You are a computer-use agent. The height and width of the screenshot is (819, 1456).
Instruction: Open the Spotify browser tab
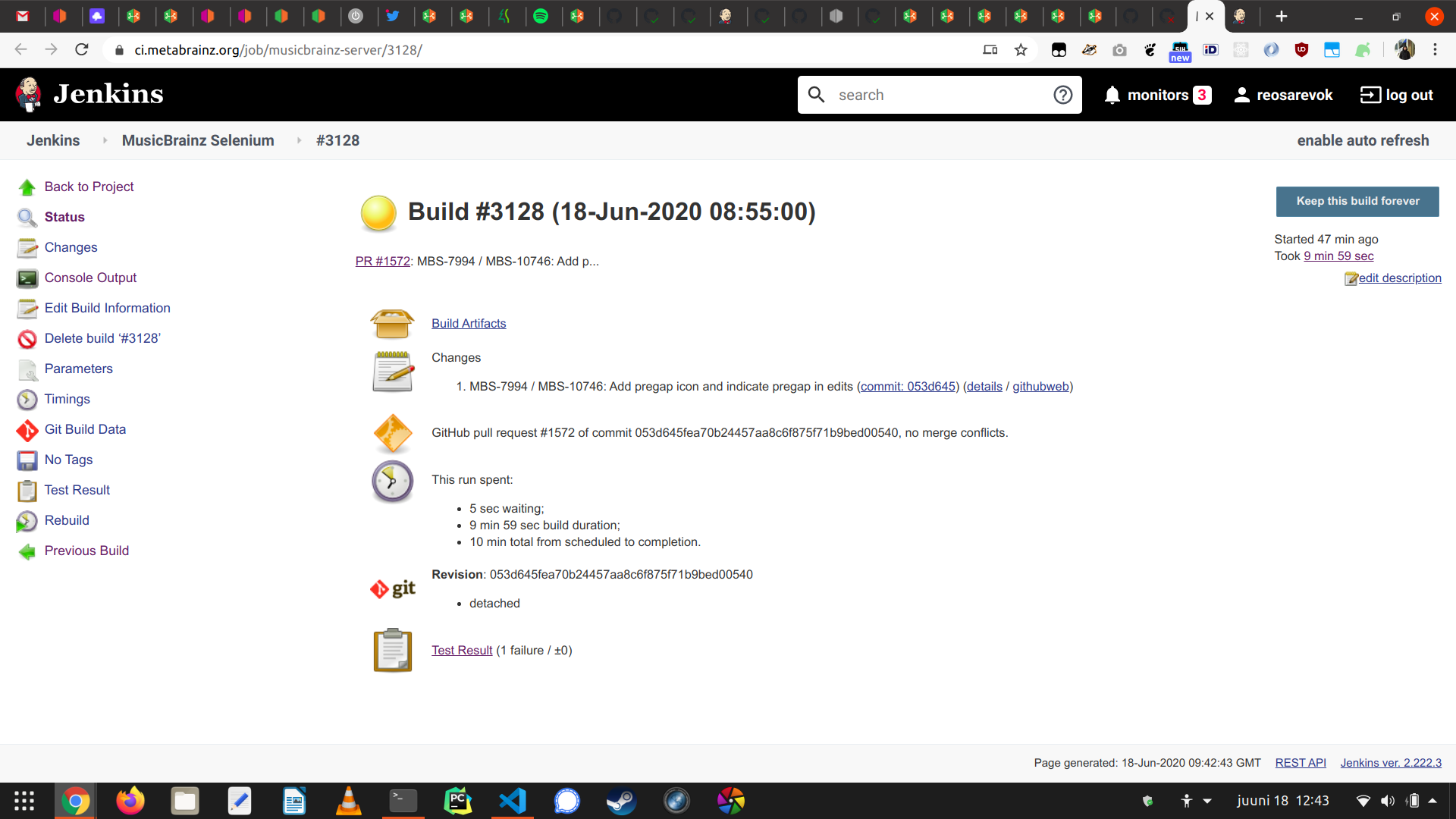pyautogui.click(x=541, y=16)
